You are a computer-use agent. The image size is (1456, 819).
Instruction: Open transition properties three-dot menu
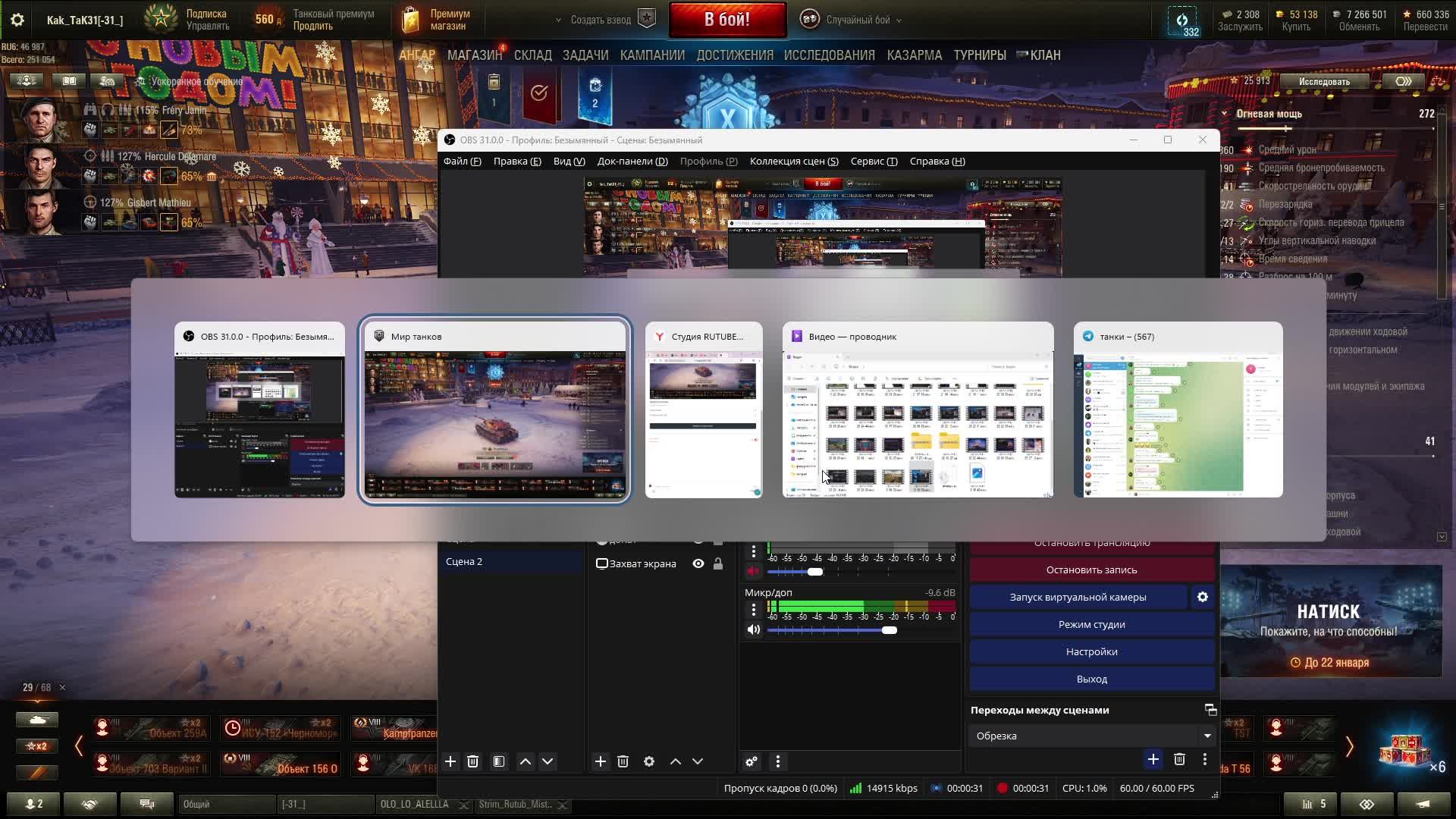click(1205, 759)
